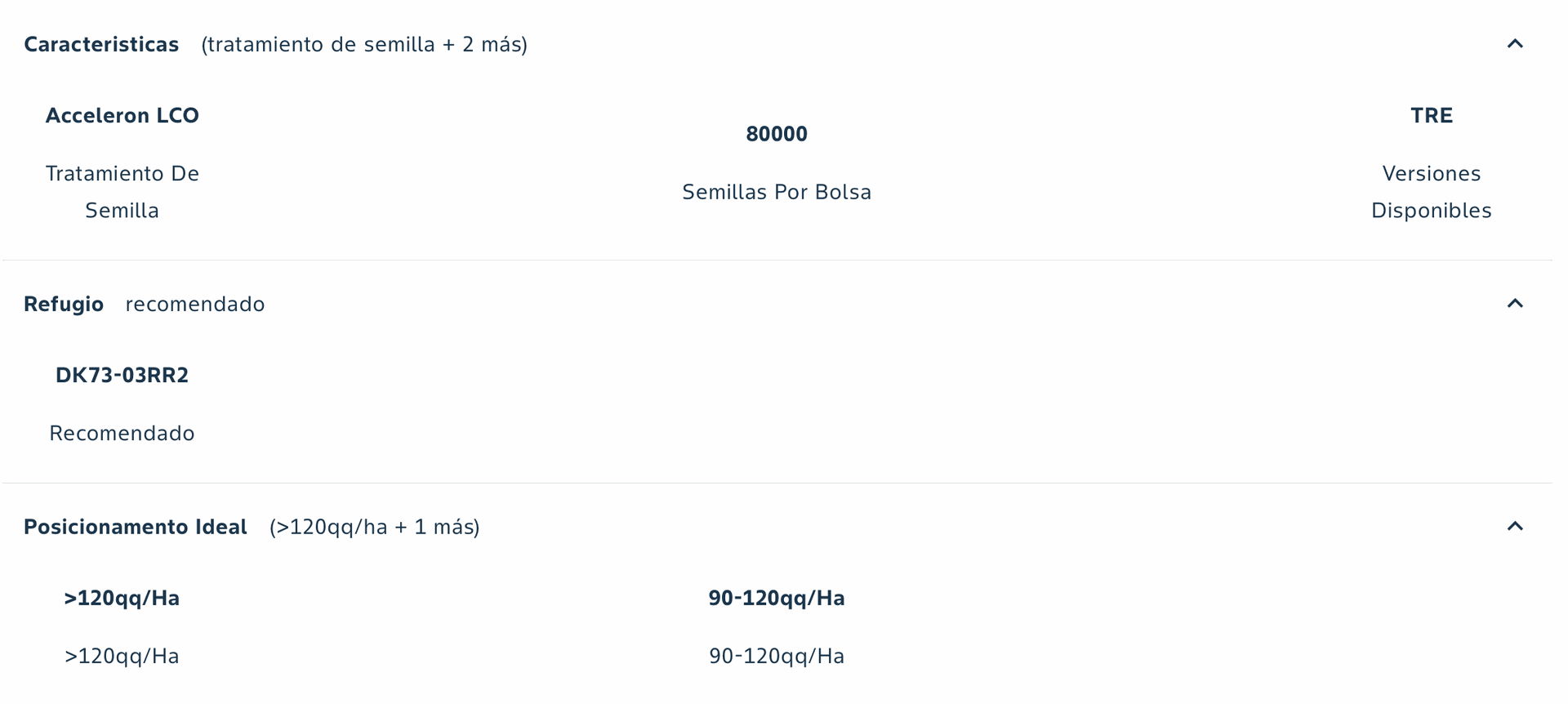Image resolution: width=1568 pixels, height=704 pixels.
Task: Click the "tratamiento de semilla + 2 más" summary
Action: pyautogui.click(x=364, y=44)
